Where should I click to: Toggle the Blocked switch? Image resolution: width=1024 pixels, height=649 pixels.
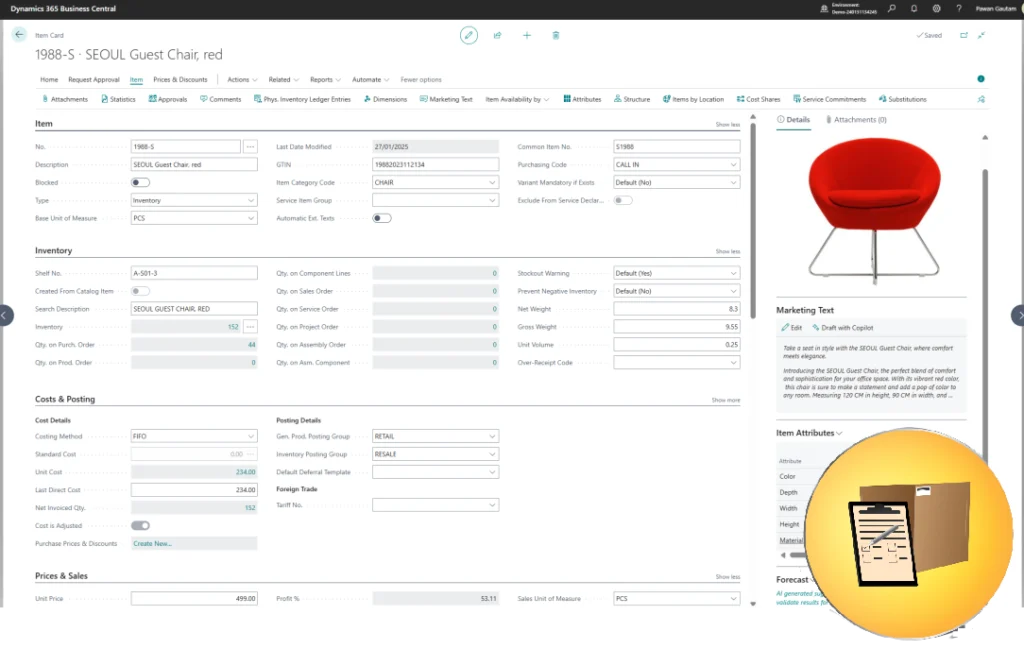(x=140, y=182)
